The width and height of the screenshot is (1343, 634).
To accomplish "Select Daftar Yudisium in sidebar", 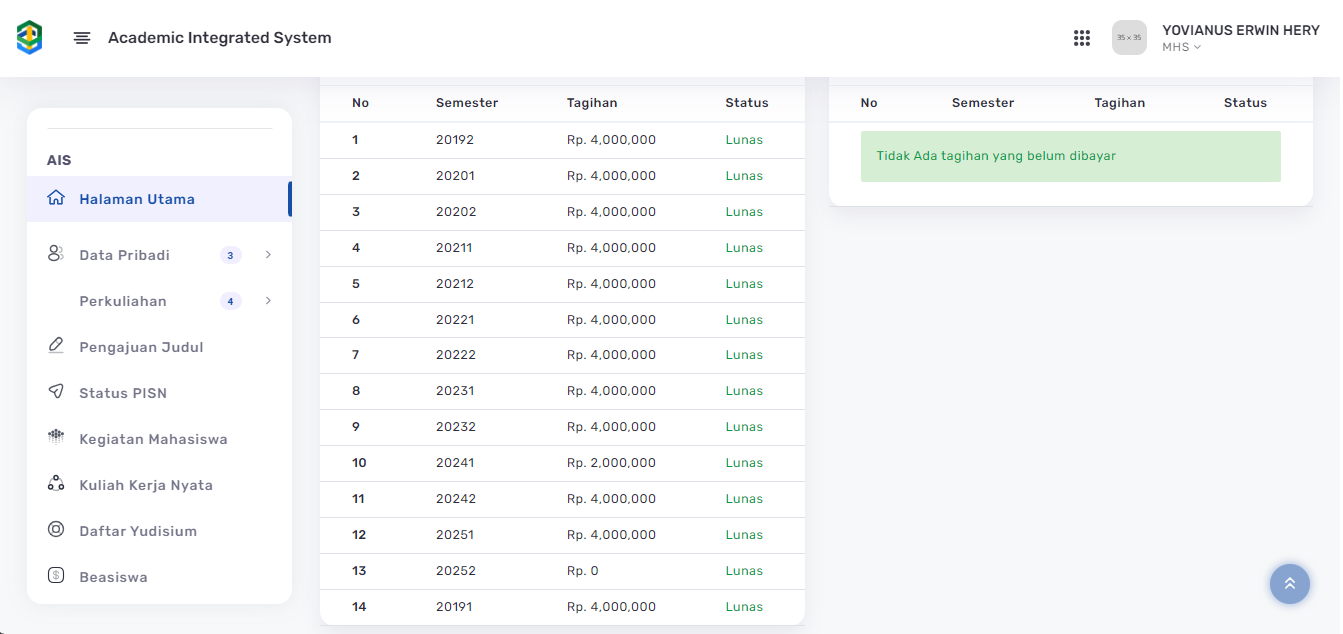I will point(138,531).
